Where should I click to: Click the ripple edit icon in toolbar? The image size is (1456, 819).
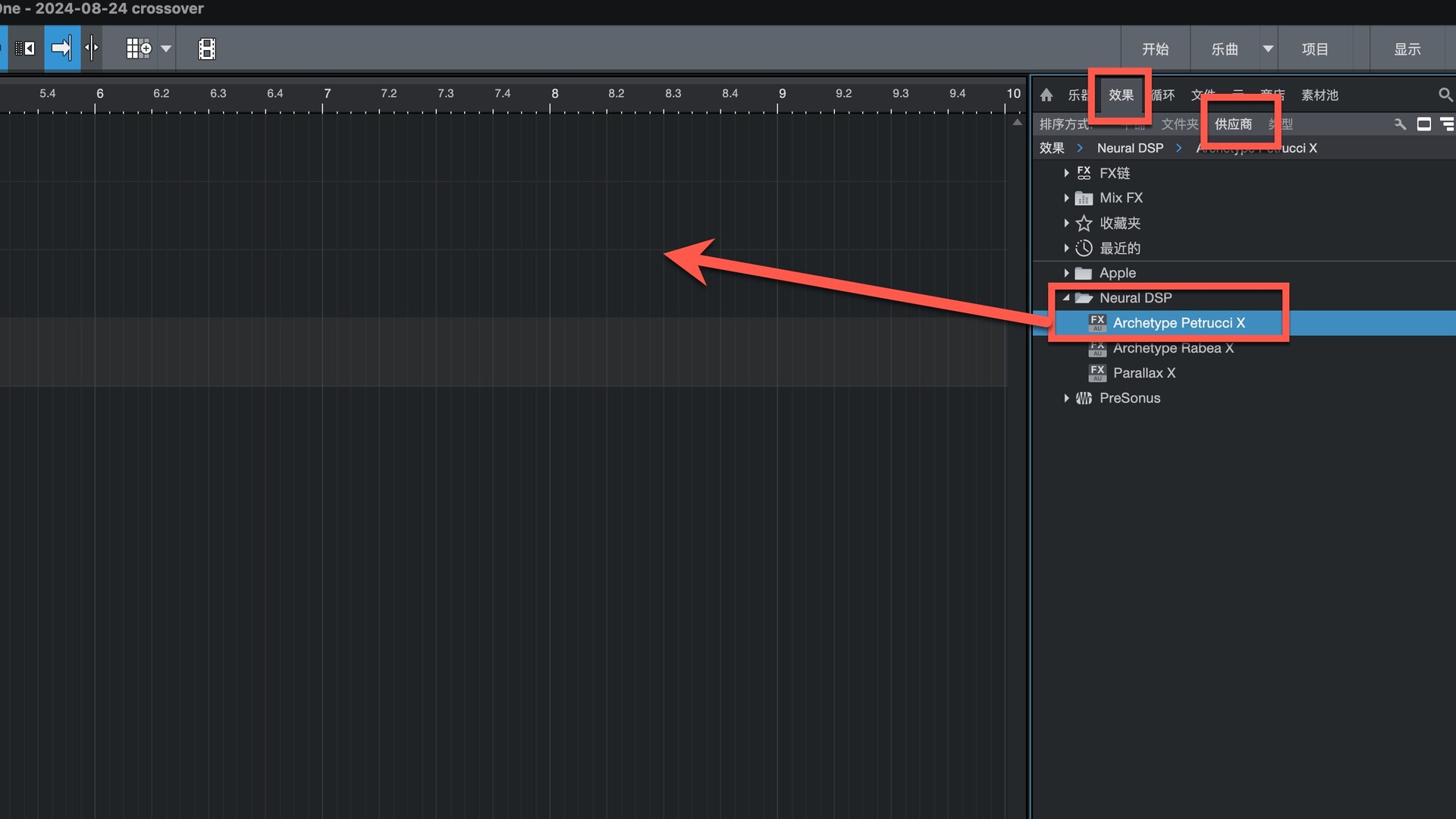point(25,49)
